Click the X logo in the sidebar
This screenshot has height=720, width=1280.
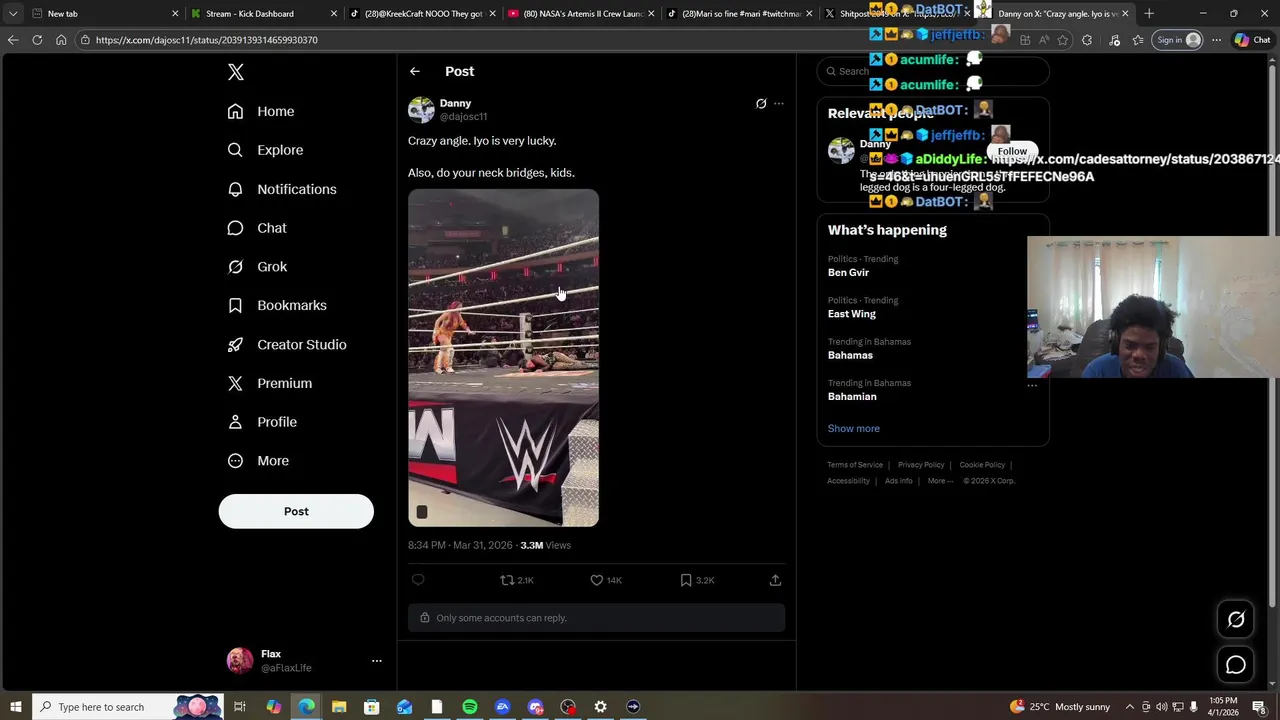tap(236, 72)
